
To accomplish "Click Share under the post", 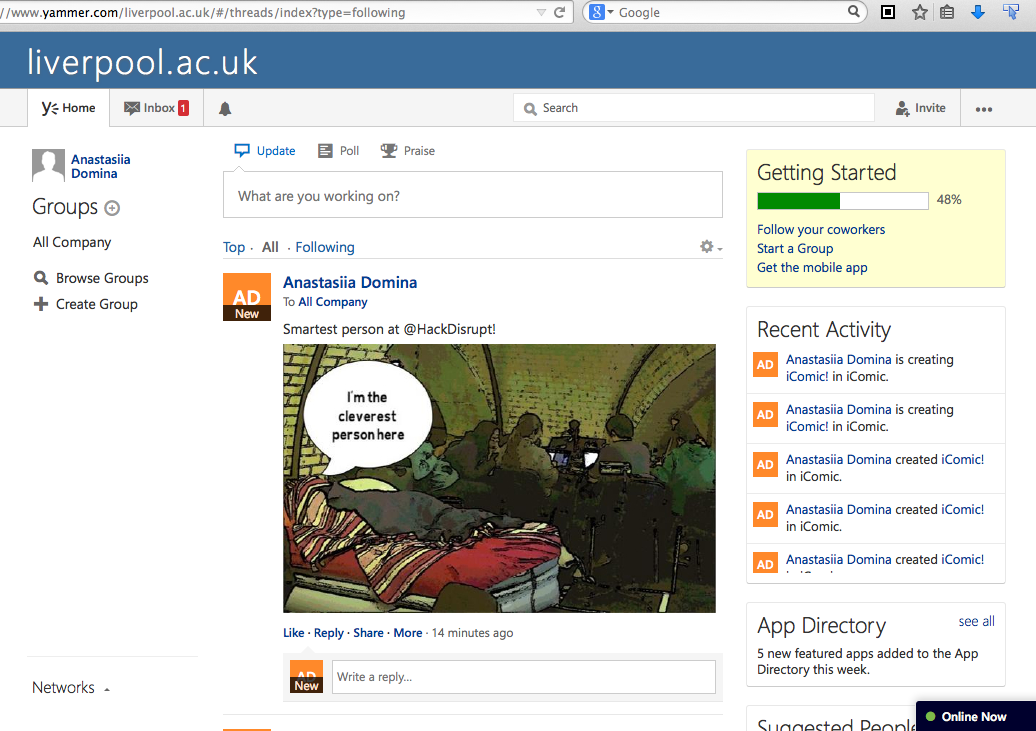I will pyautogui.click(x=368, y=633).
